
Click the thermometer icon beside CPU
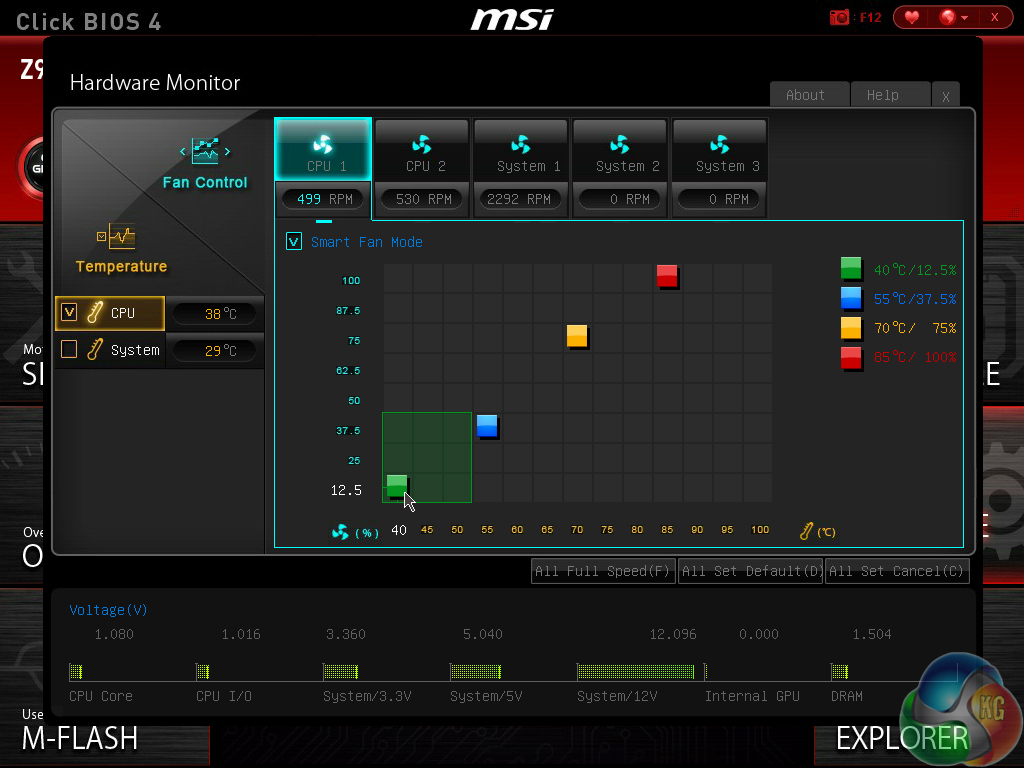(x=95, y=313)
